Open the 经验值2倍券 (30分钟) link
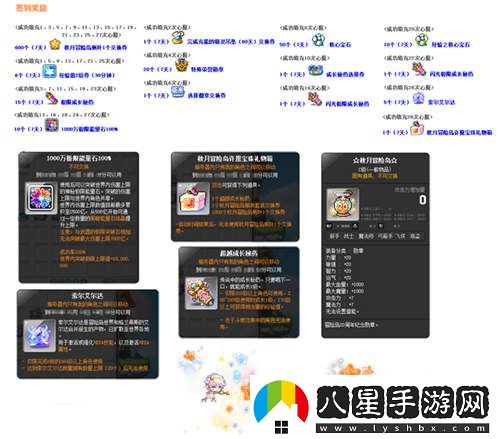 87,75
